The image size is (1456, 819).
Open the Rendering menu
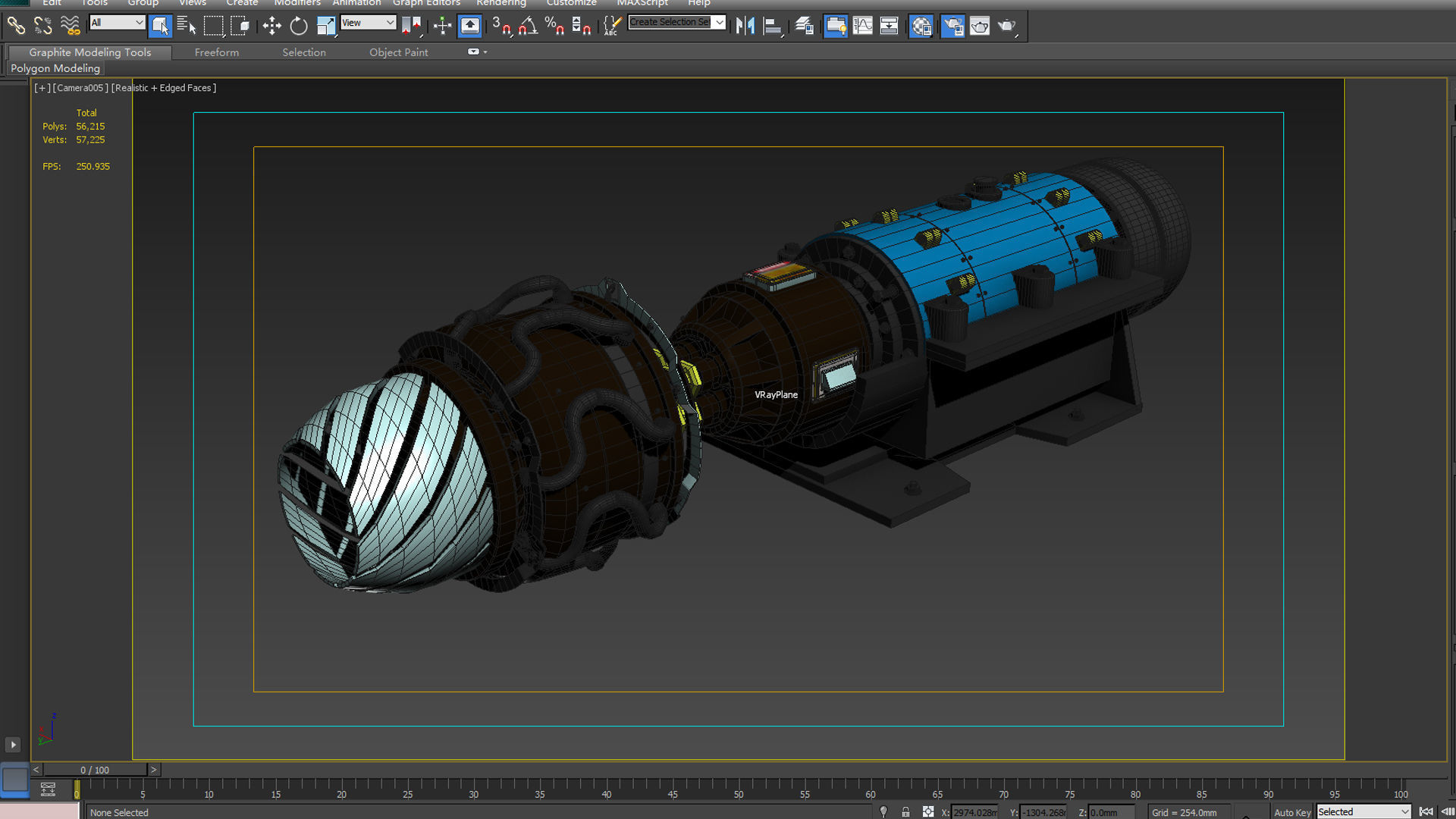500,3
